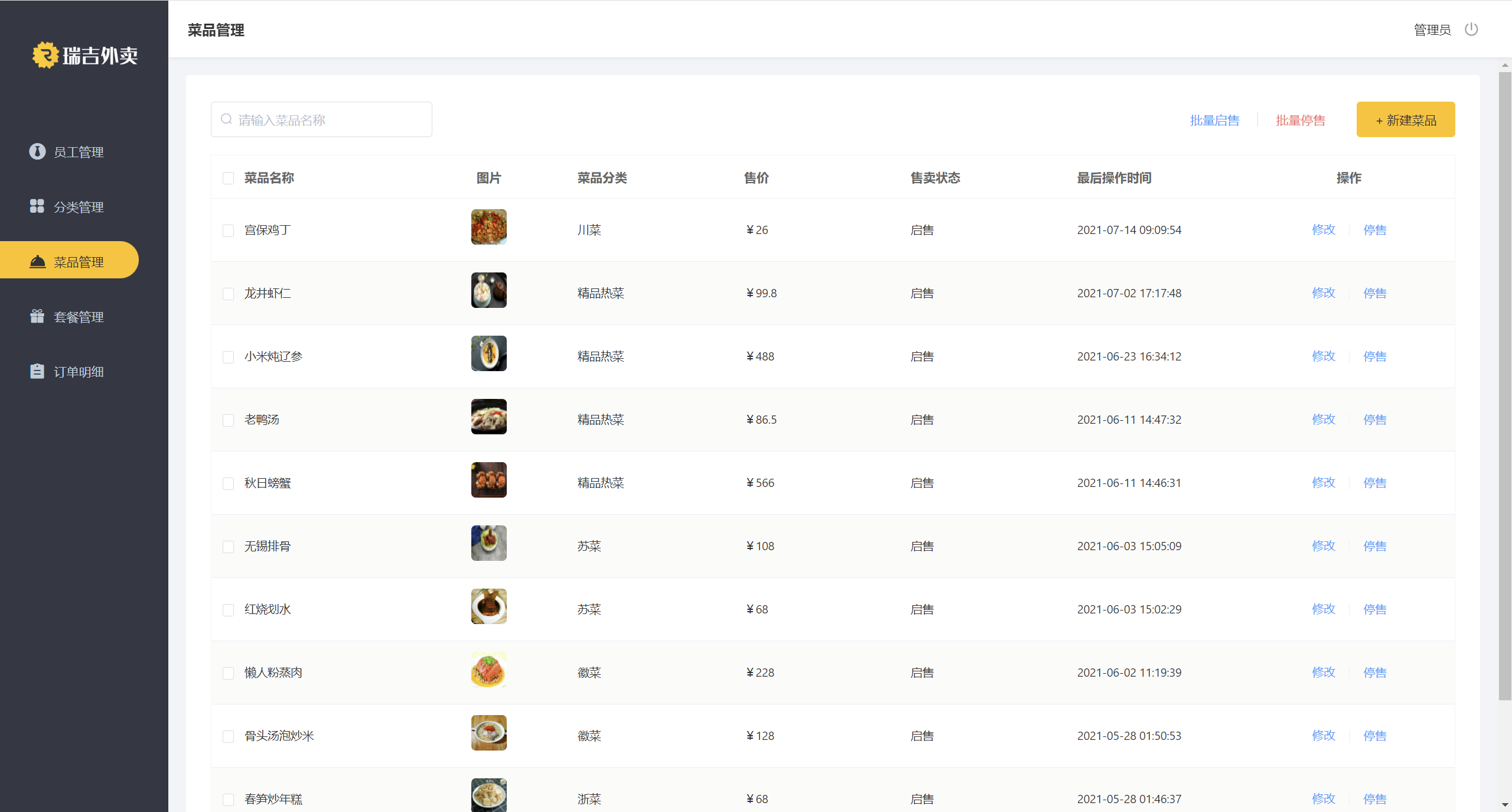Click the category management grid icon

click(37, 206)
